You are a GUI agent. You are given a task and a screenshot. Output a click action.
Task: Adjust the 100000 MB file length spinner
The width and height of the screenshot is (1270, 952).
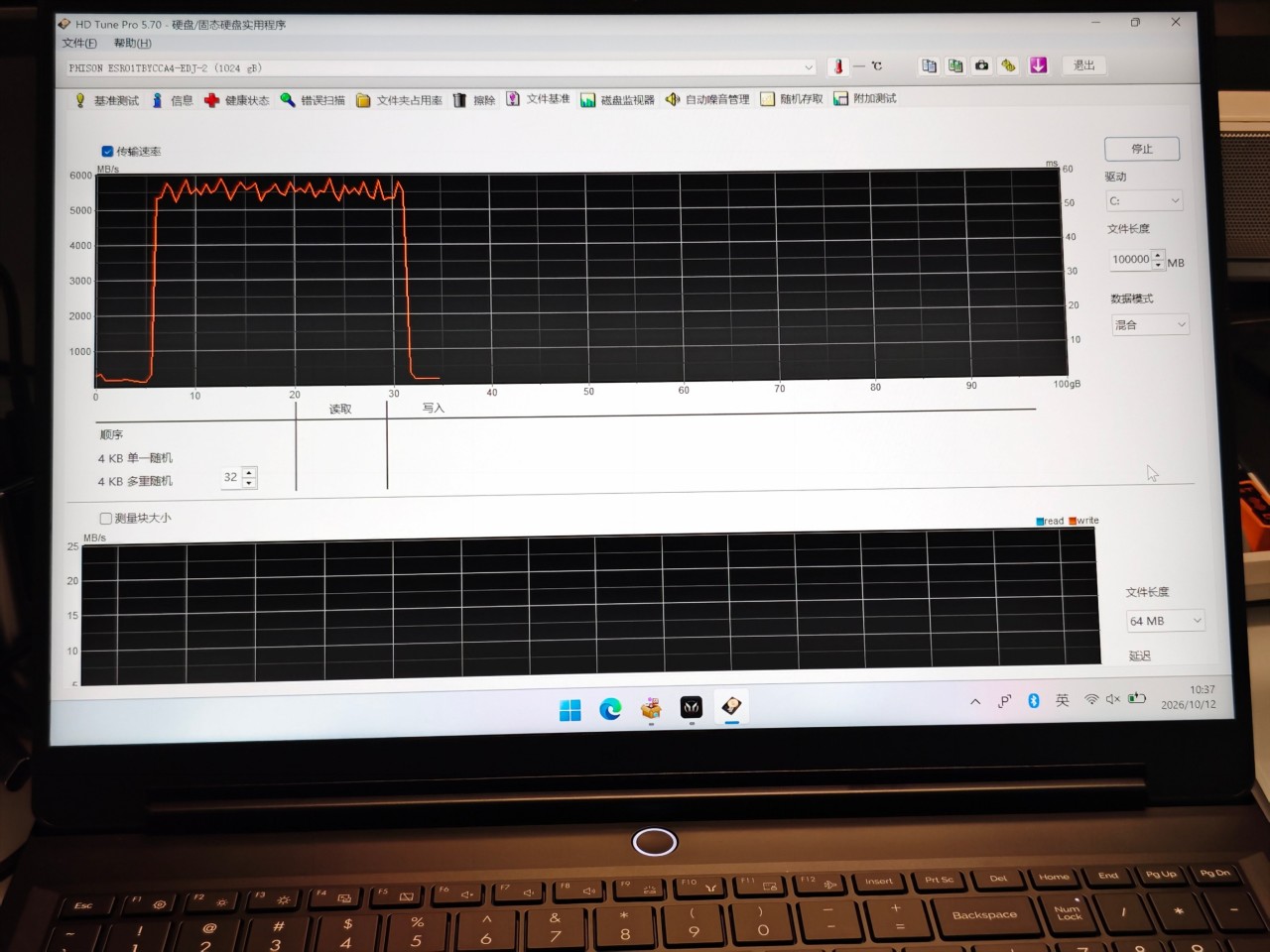1158,260
